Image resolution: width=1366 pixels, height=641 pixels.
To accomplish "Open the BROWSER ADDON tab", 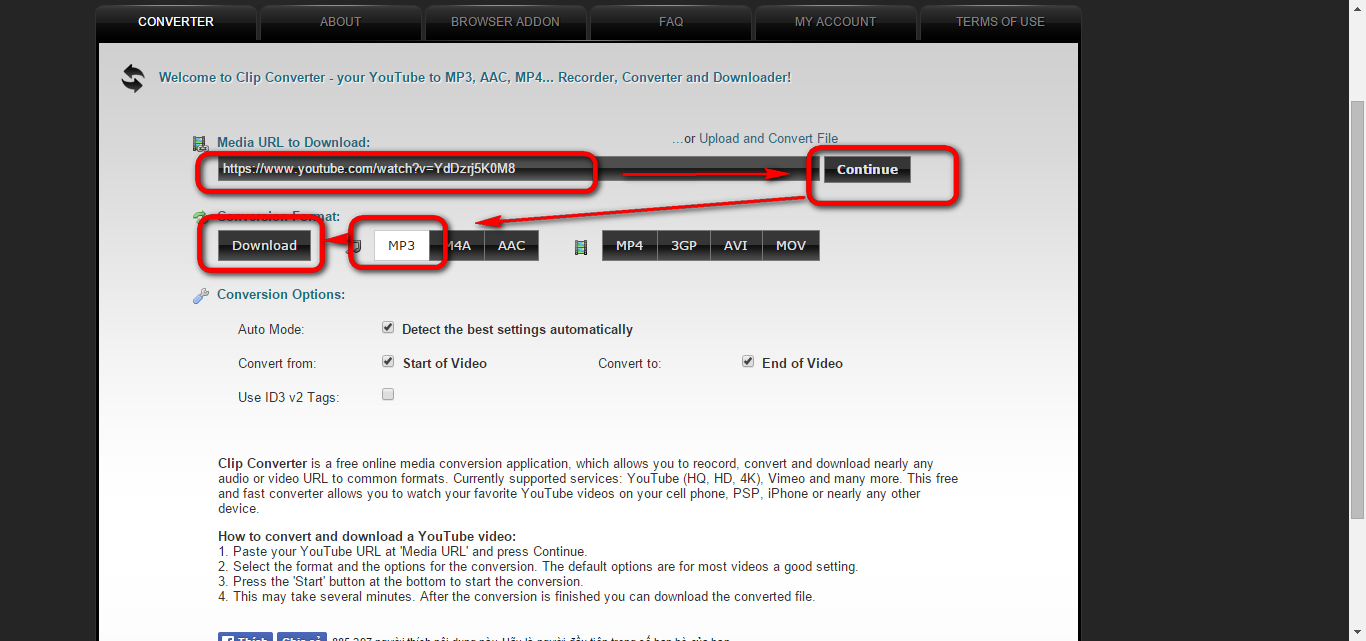I will 505,22.
